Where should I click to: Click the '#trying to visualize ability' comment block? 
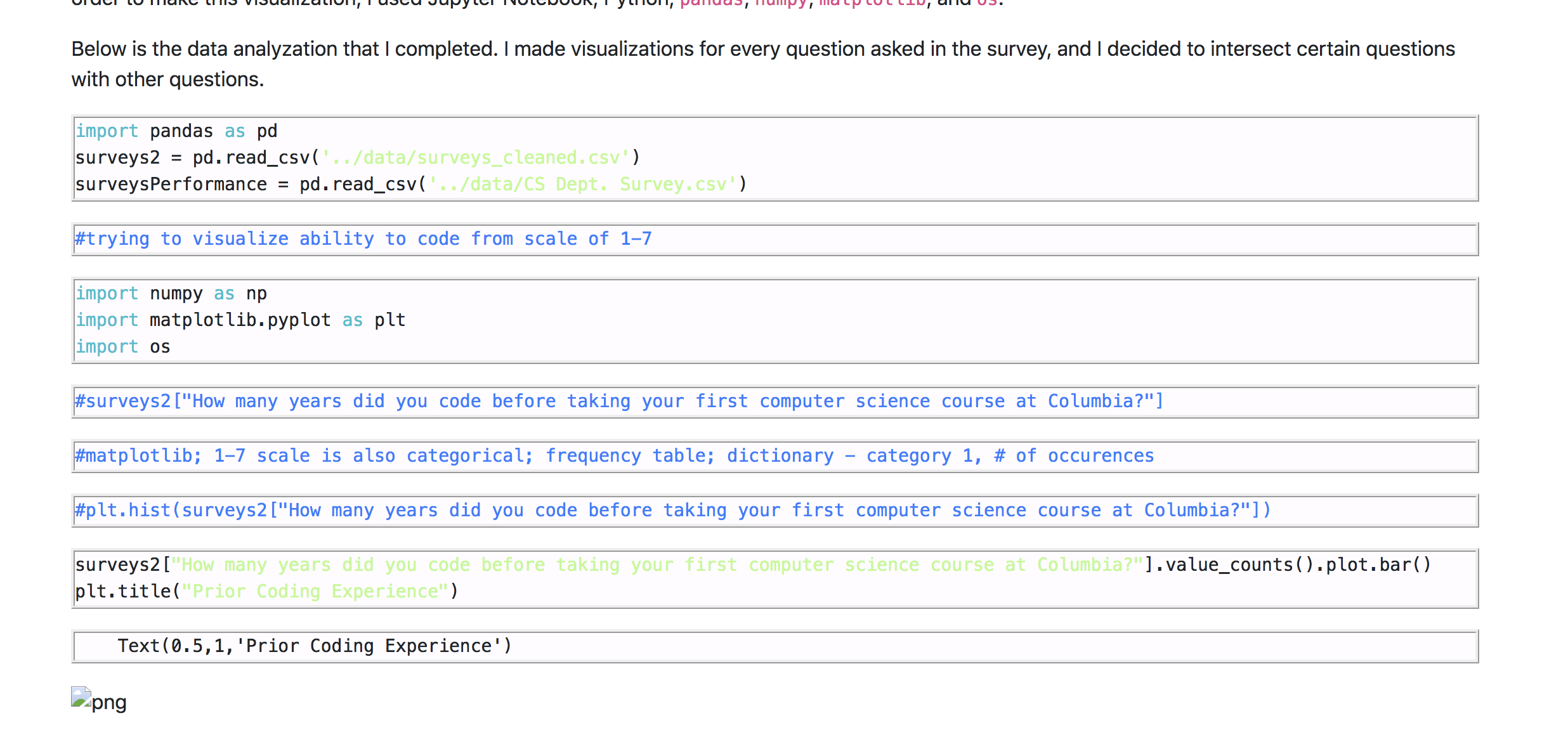pyautogui.click(x=363, y=239)
